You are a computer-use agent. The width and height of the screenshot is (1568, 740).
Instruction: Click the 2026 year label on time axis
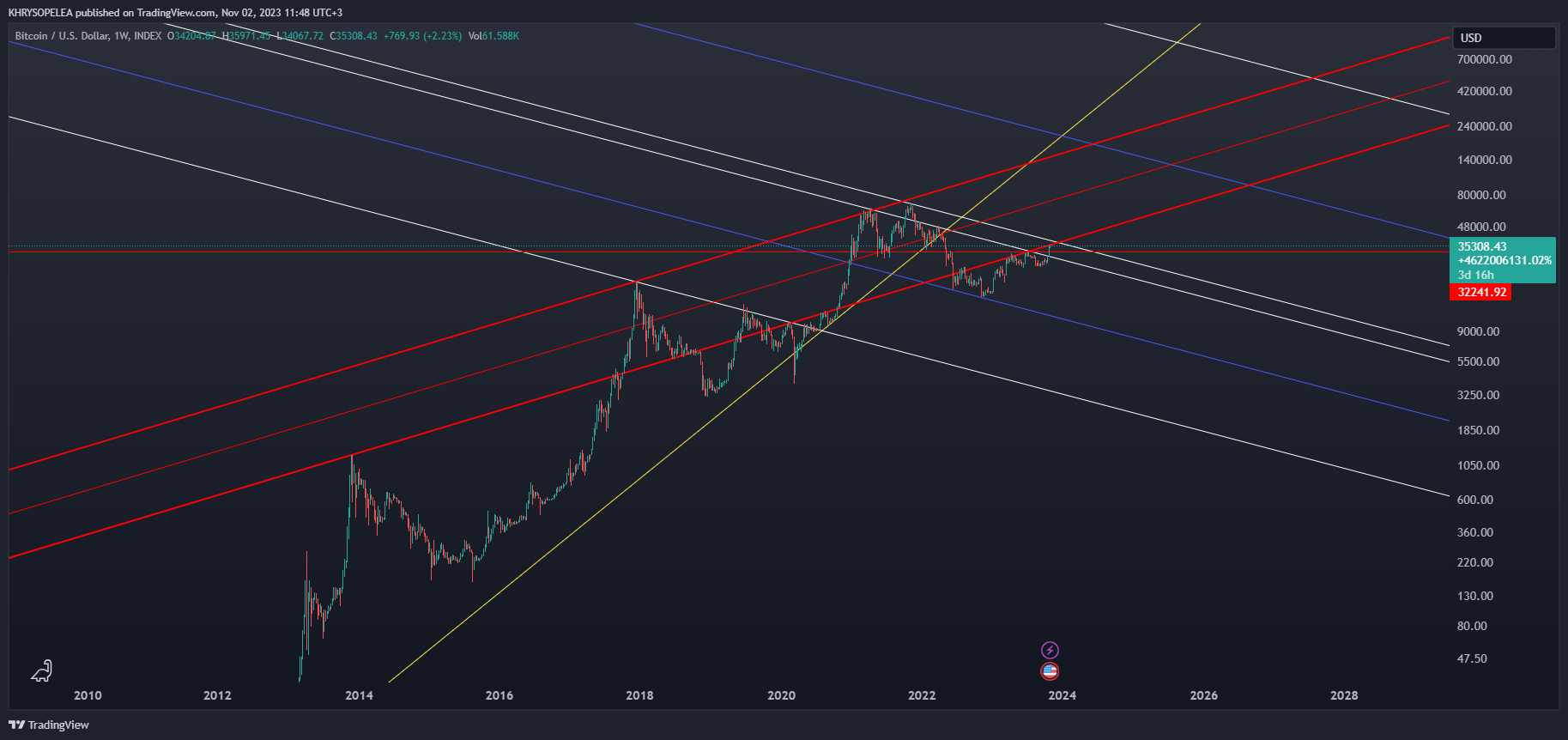1203,695
